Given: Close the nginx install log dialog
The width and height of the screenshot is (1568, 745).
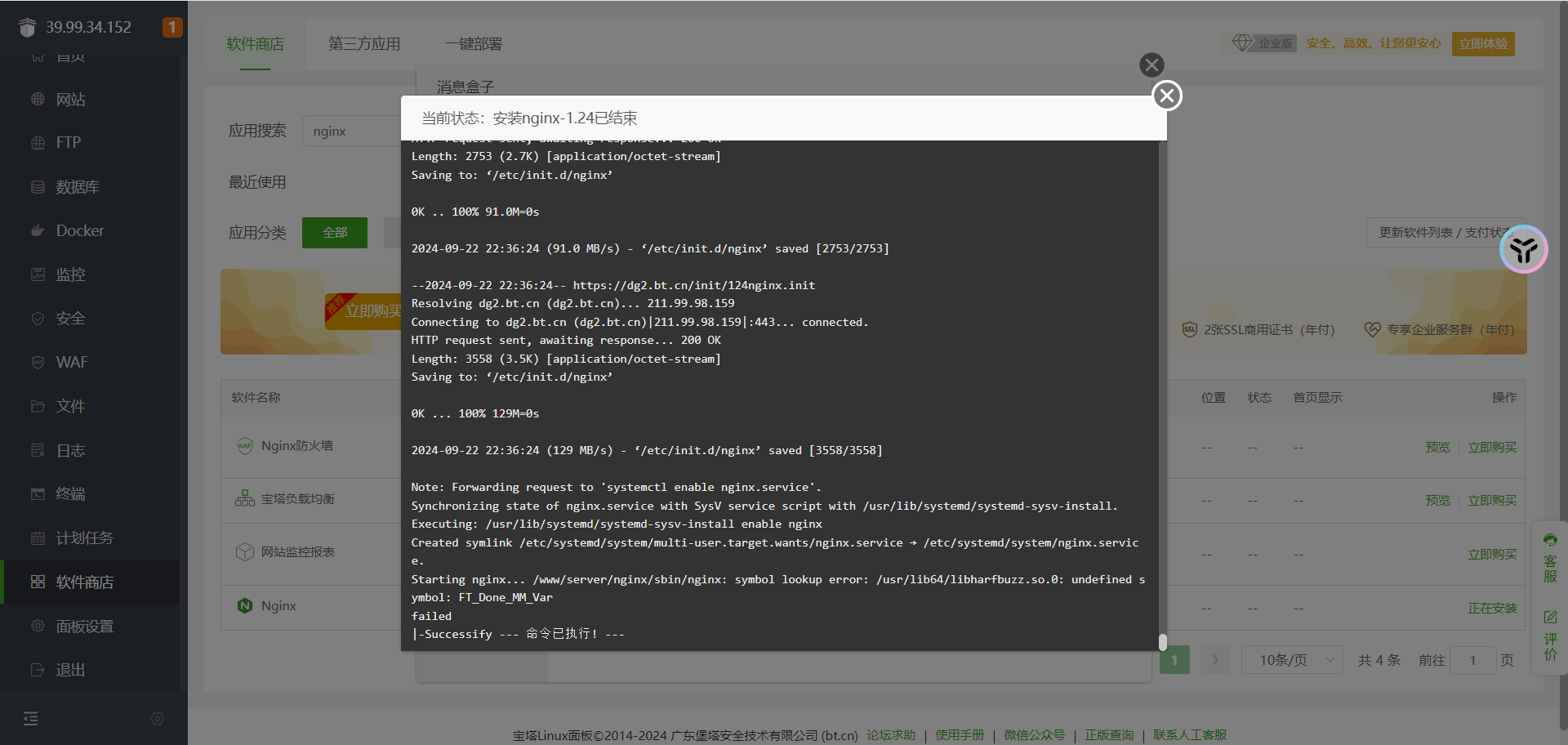Looking at the screenshot, I should [1167, 96].
